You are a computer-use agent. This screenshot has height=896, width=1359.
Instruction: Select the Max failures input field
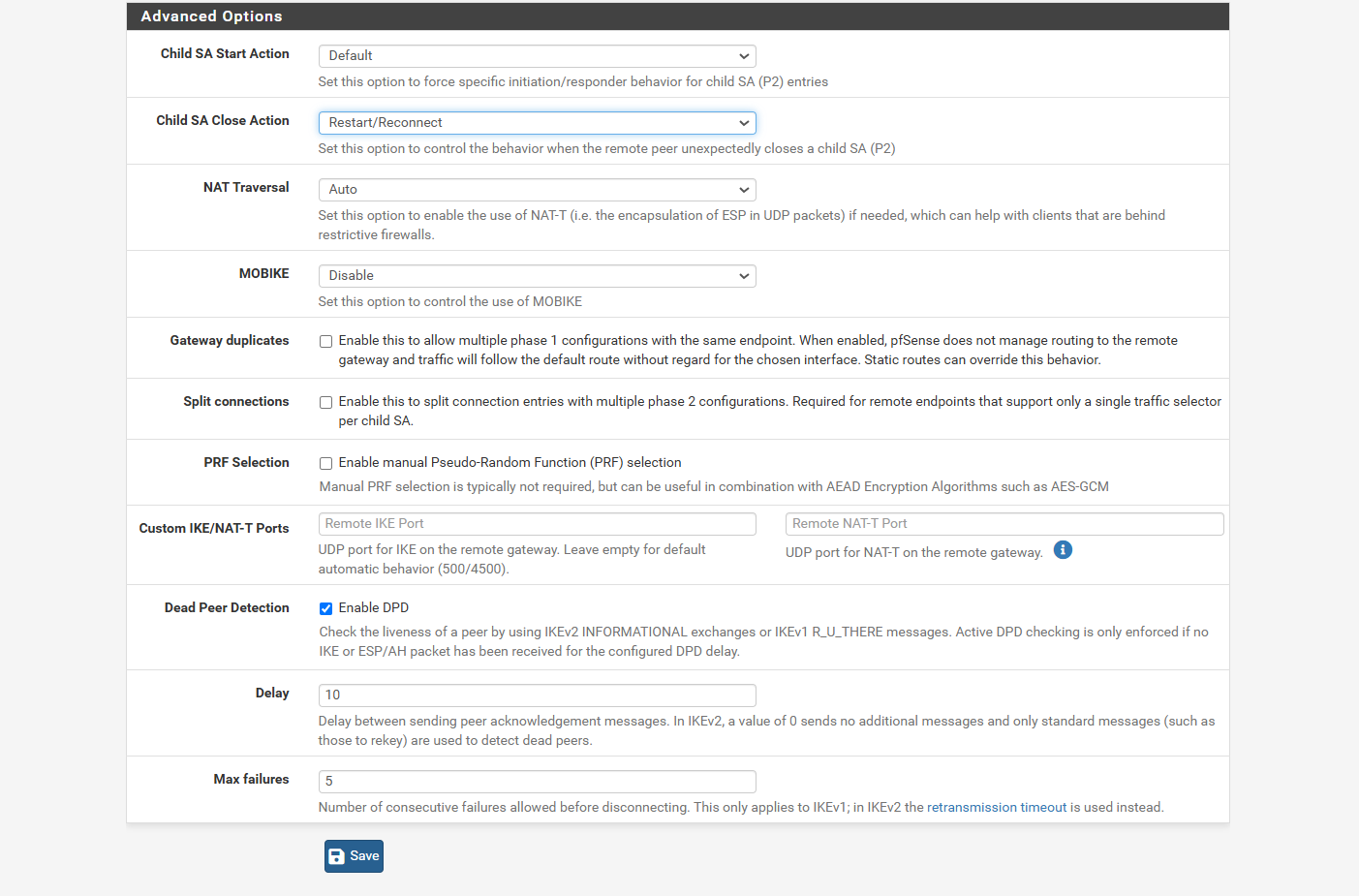point(537,782)
